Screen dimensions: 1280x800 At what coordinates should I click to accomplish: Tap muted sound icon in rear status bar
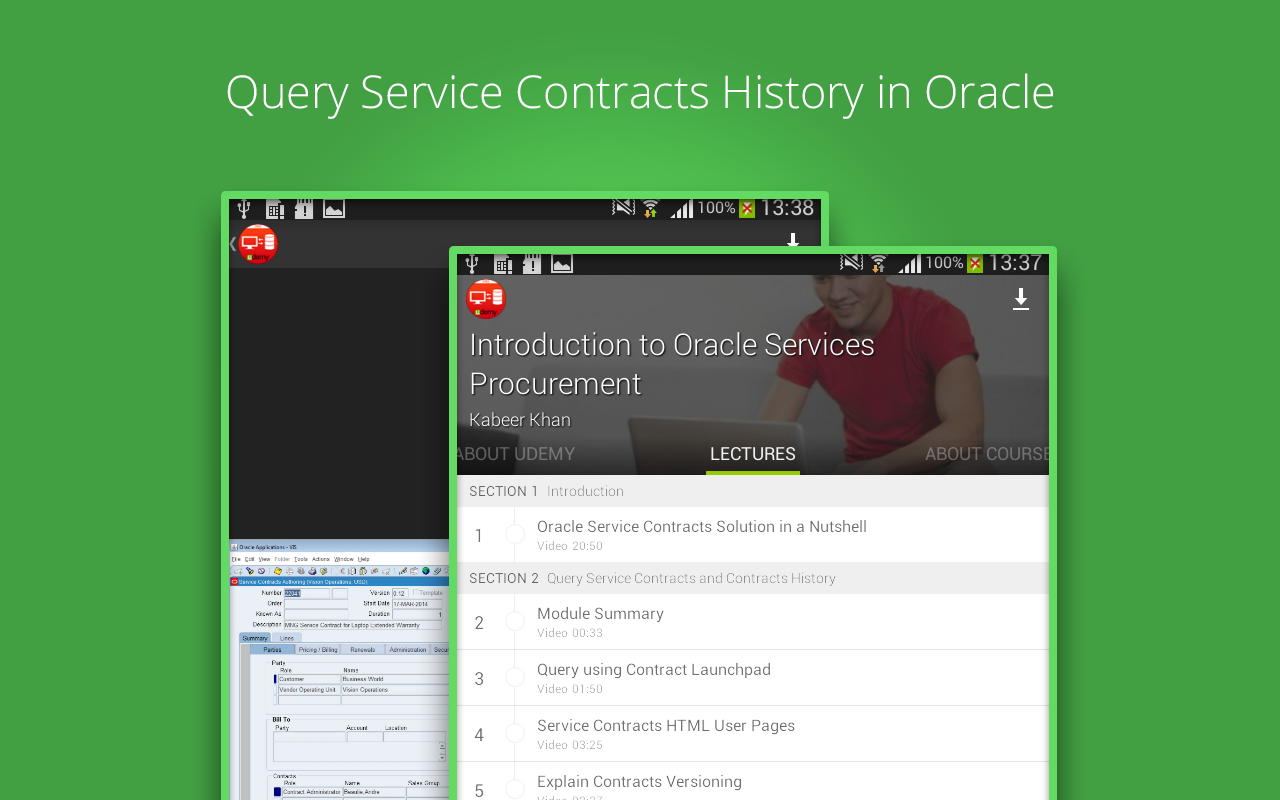tap(624, 208)
